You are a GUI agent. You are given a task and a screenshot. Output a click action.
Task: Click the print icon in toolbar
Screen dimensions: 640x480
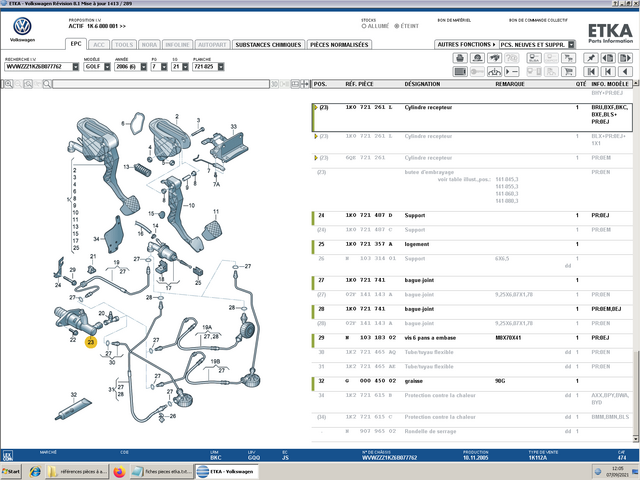460,58
